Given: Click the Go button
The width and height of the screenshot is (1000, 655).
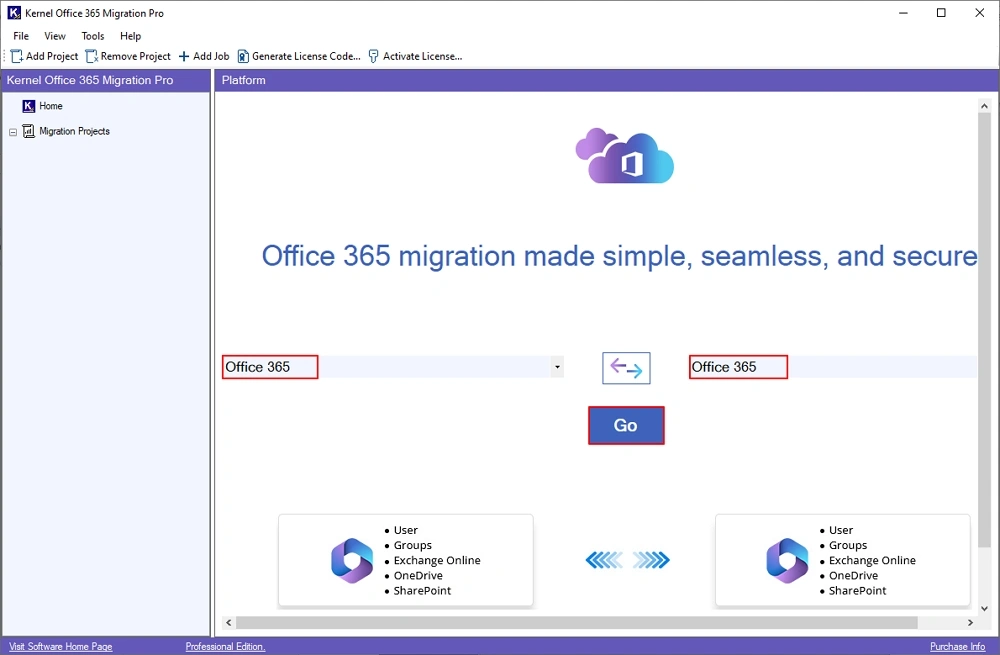Looking at the screenshot, I should [x=626, y=425].
